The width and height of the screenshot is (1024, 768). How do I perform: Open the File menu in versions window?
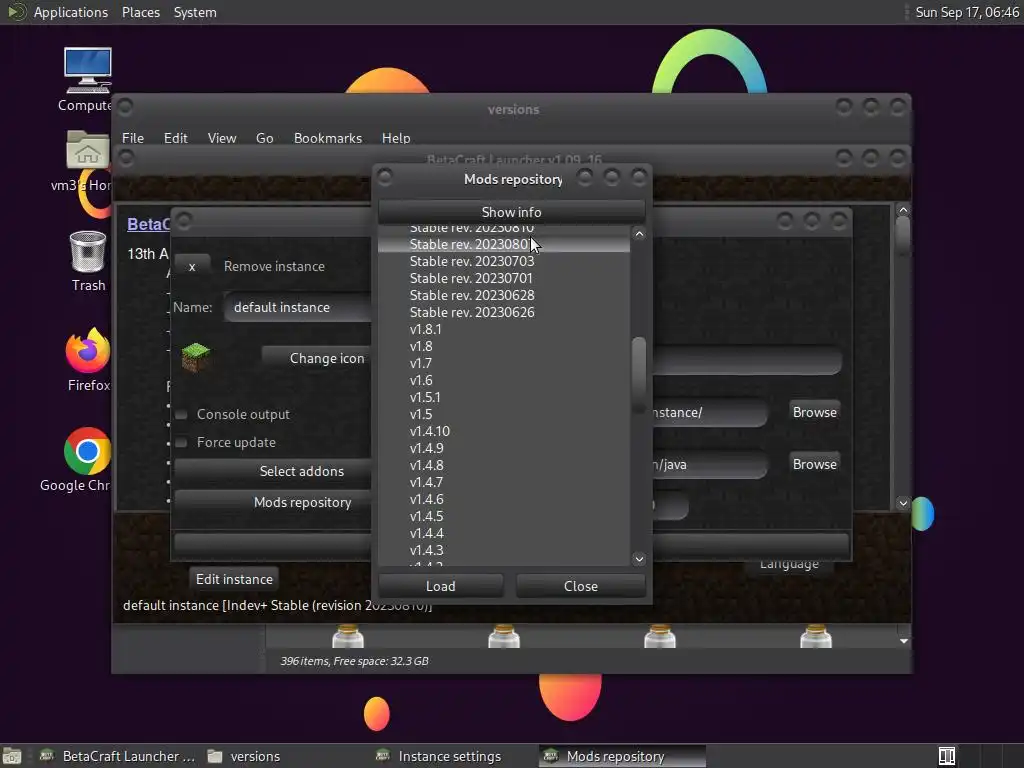pyautogui.click(x=133, y=138)
